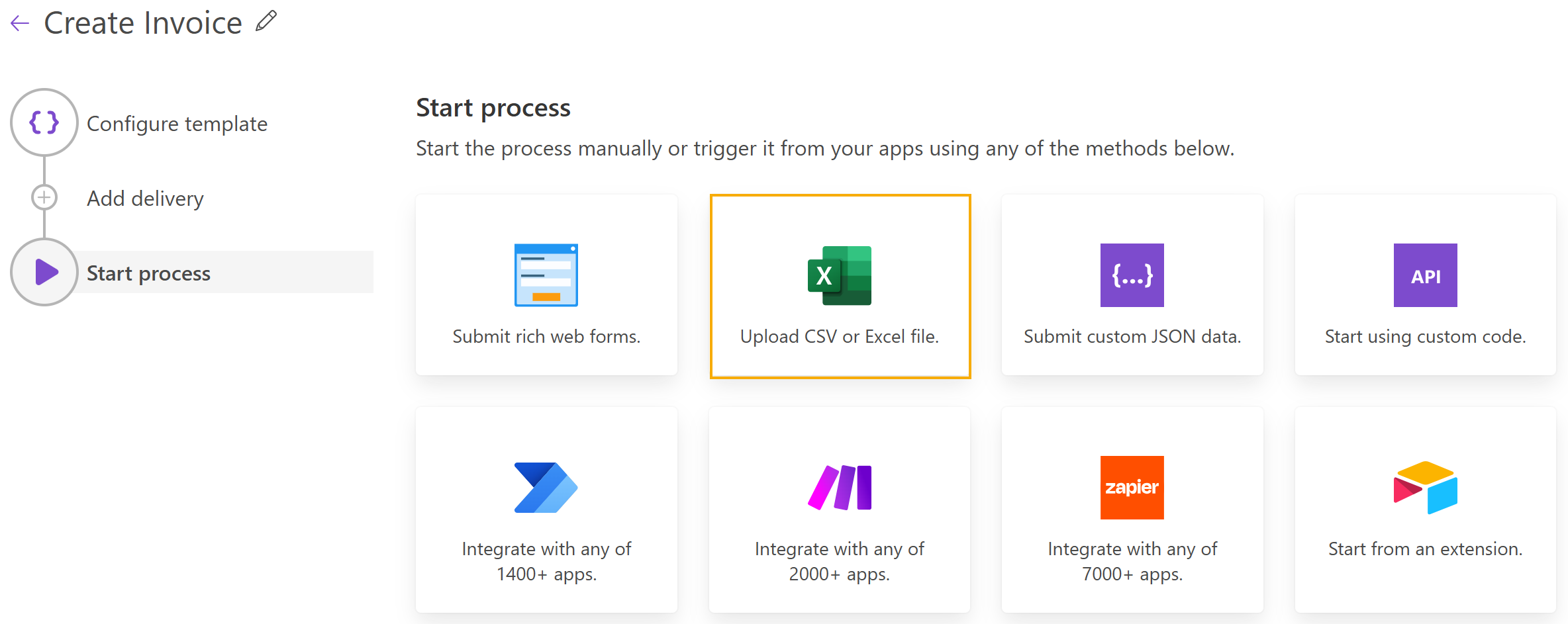Choose Submit rich web forms

click(x=546, y=285)
